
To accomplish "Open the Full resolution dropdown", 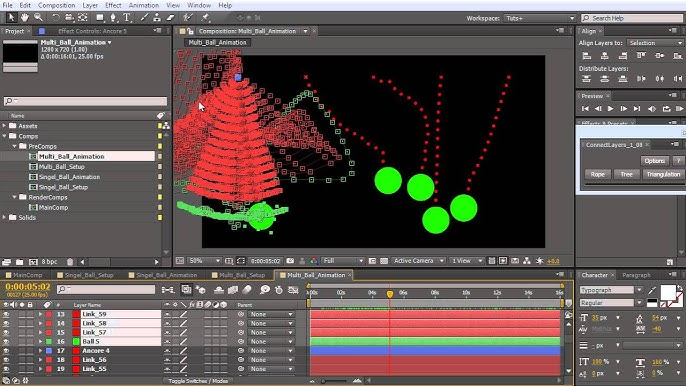I will coord(343,261).
